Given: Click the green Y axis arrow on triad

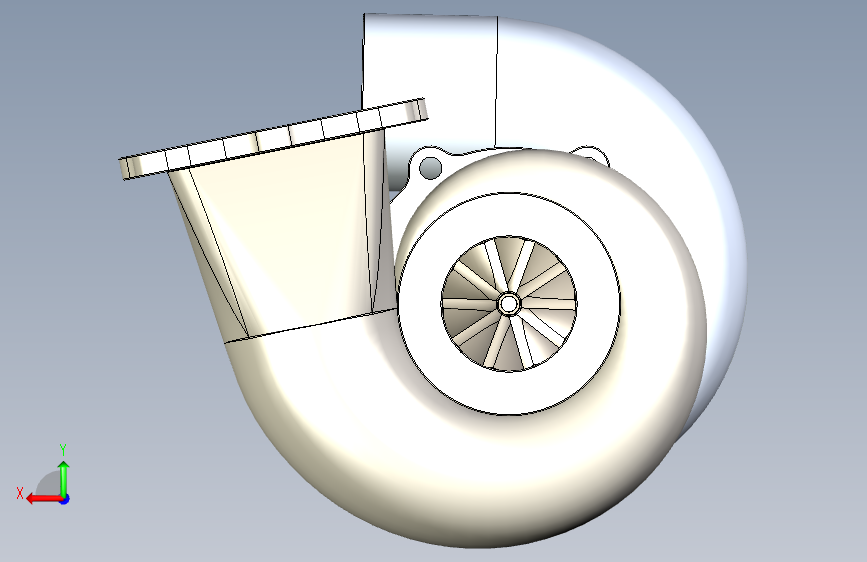Looking at the screenshot, I should pyautogui.click(x=64, y=479).
